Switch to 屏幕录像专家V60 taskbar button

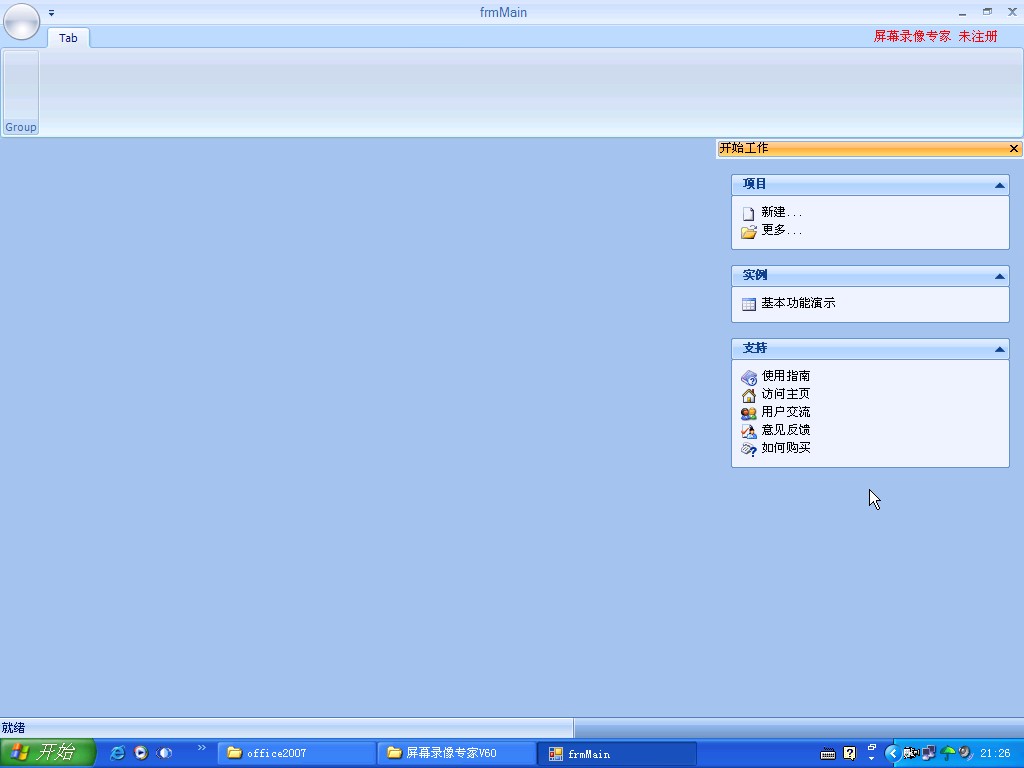pyautogui.click(x=456, y=753)
